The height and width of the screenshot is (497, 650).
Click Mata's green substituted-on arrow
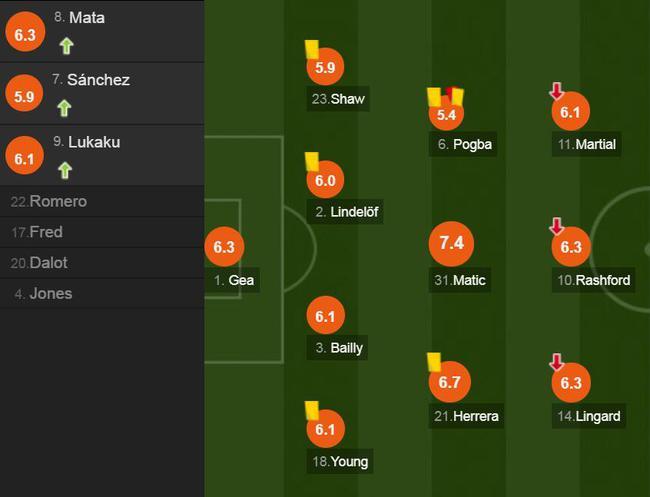coord(66,46)
